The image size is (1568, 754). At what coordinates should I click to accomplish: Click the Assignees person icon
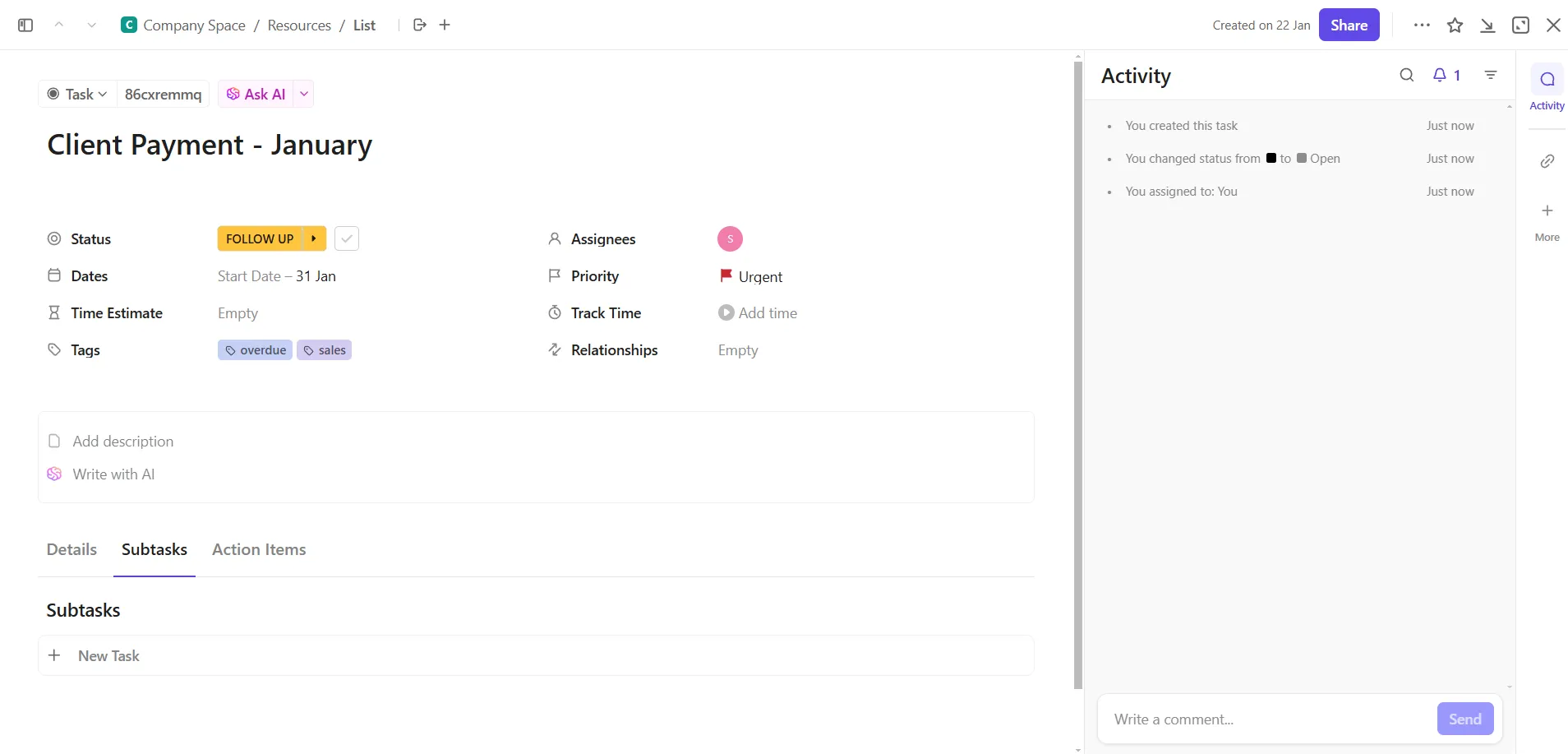(x=555, y=238)
